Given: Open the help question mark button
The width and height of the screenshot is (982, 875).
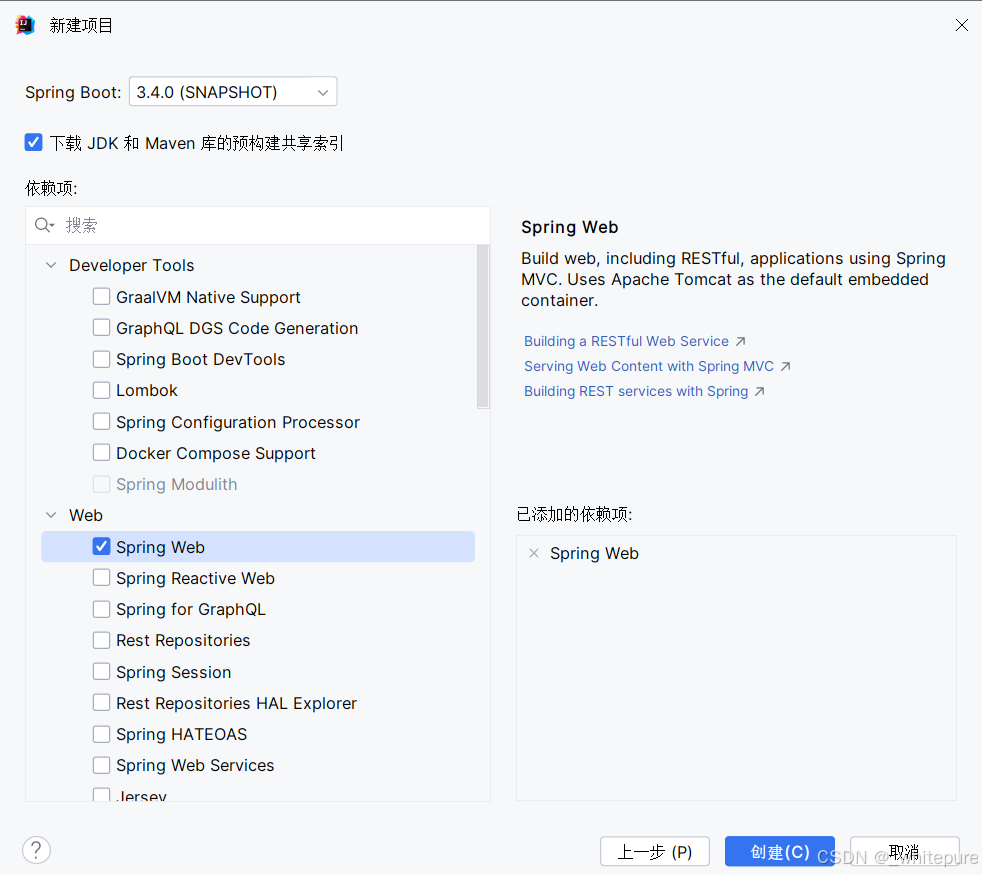Looking at the screenshot, I should pyautogui.click(x=36, y=850).
